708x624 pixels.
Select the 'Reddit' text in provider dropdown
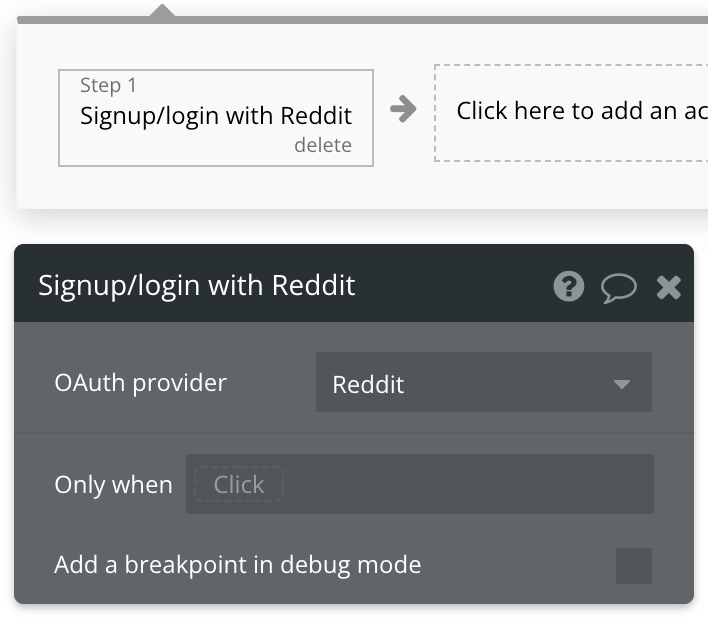(x=368, y=385)
